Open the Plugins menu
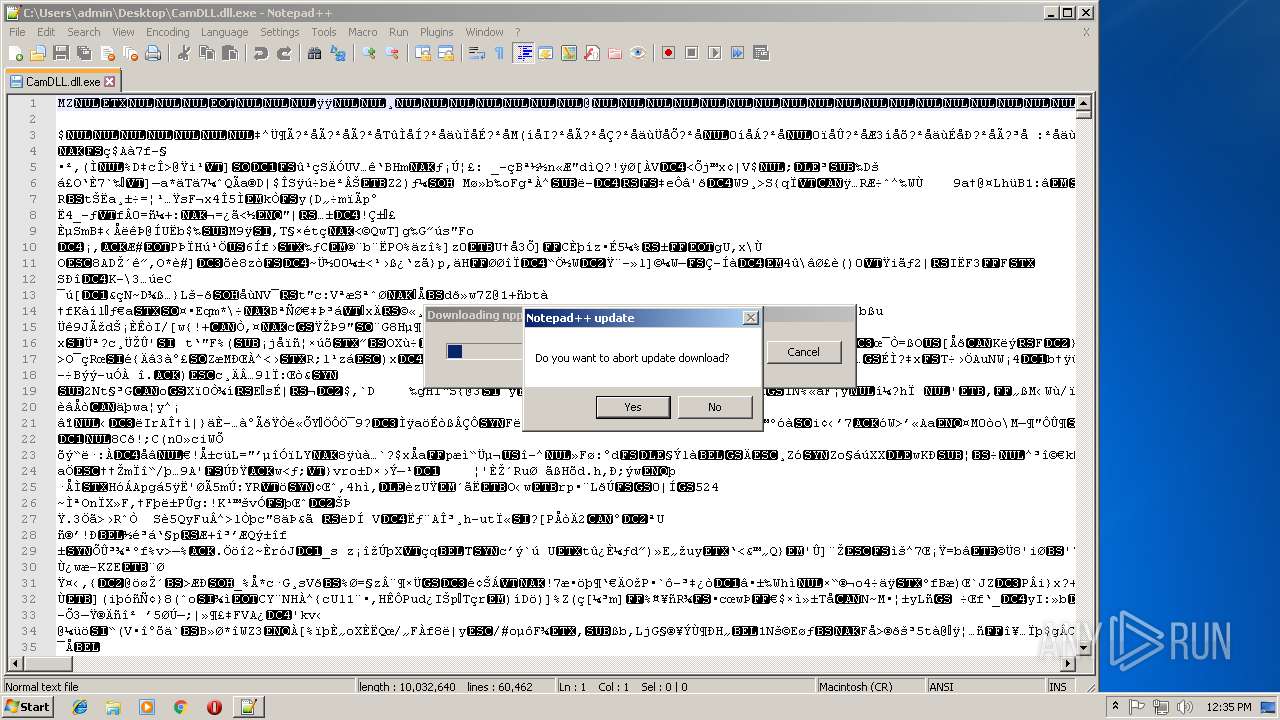This screenshot has height=720, width=1280. (x=437, y=32)
